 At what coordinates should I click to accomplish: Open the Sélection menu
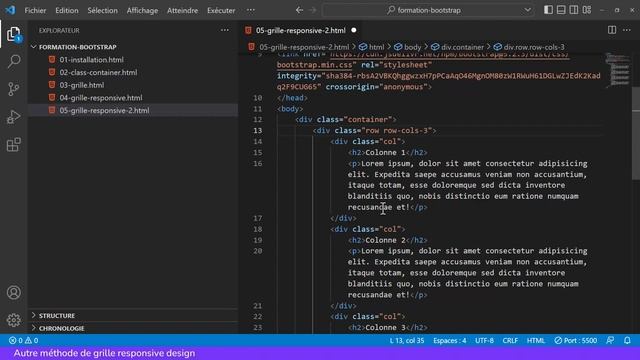click(x=102, y=10)
